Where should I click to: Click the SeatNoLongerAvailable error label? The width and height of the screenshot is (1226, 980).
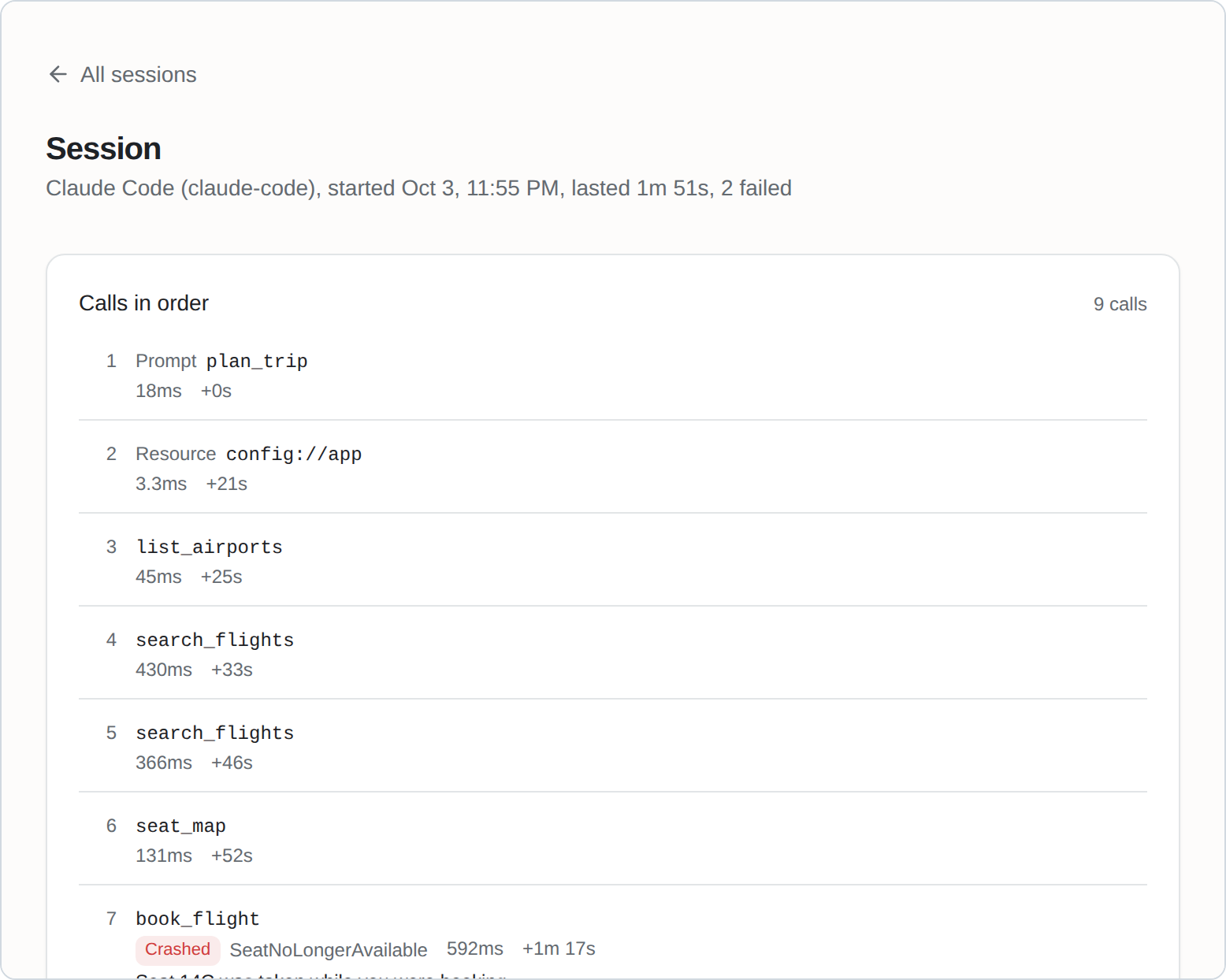(x=329, y=950)
